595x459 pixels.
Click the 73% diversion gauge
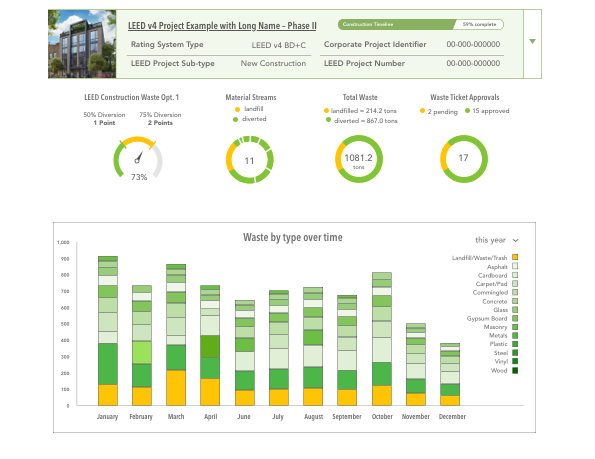click(x=138, y=159)
